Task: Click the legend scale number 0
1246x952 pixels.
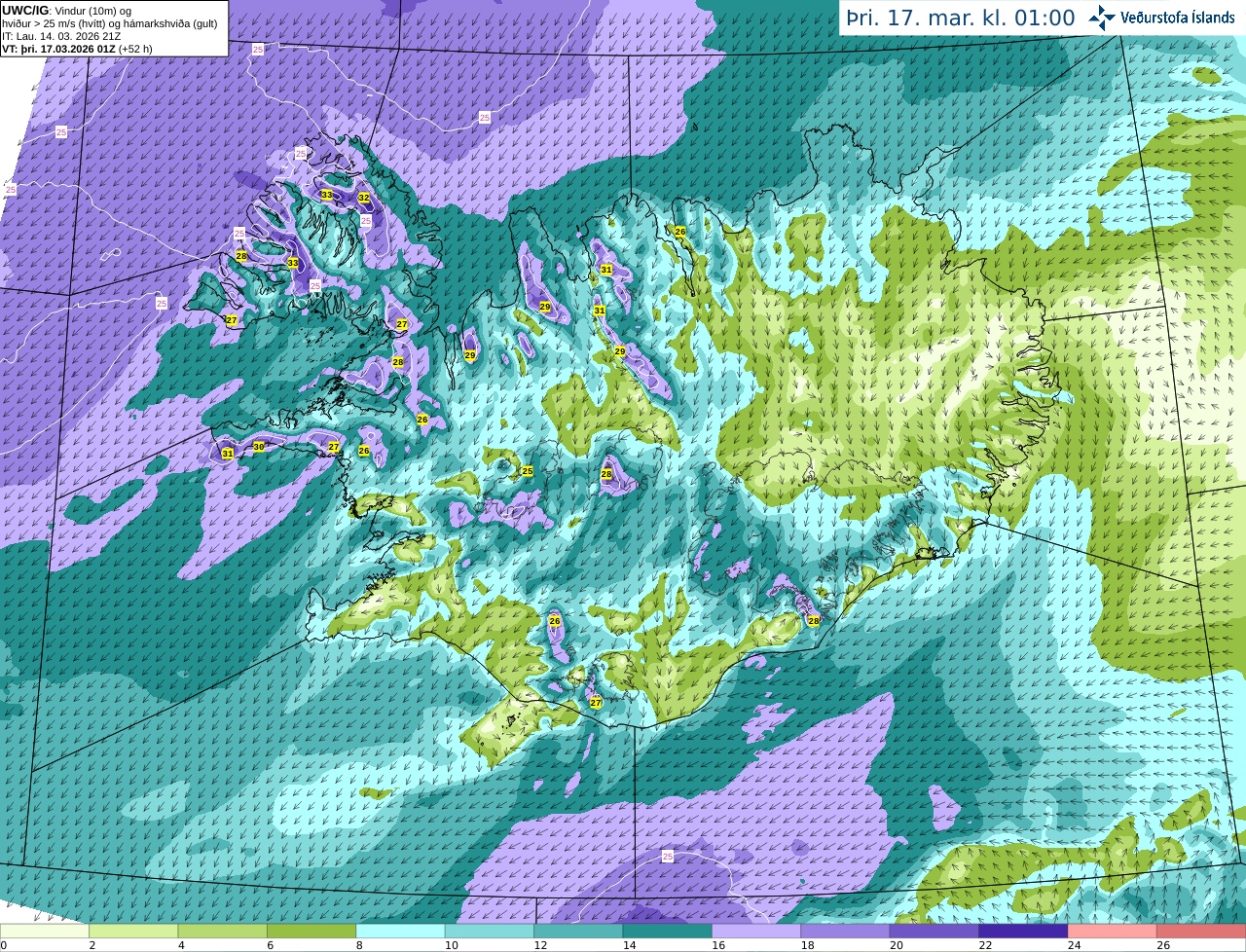Action: tap(3, 945)
